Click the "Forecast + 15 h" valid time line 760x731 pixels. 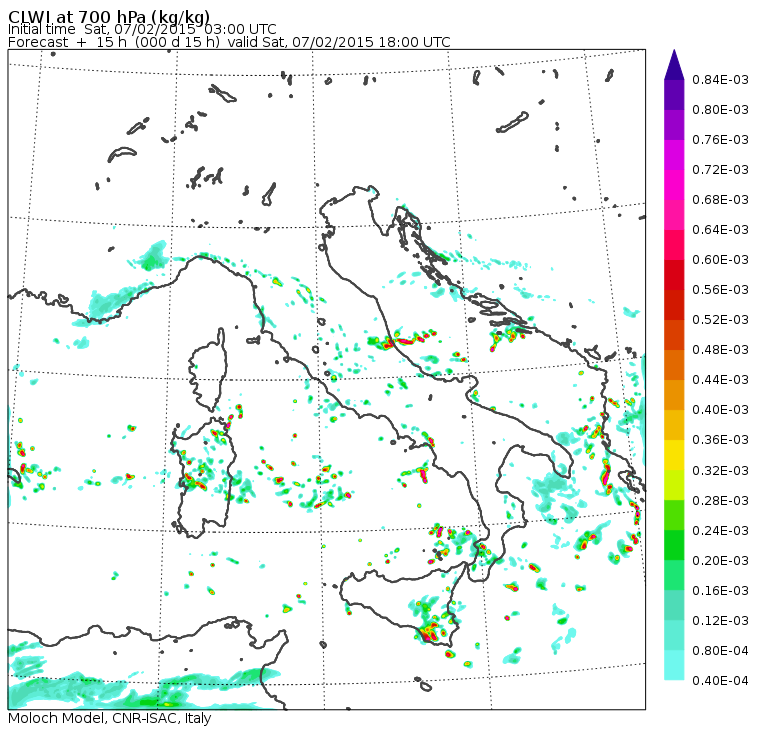tap(229, 42)
